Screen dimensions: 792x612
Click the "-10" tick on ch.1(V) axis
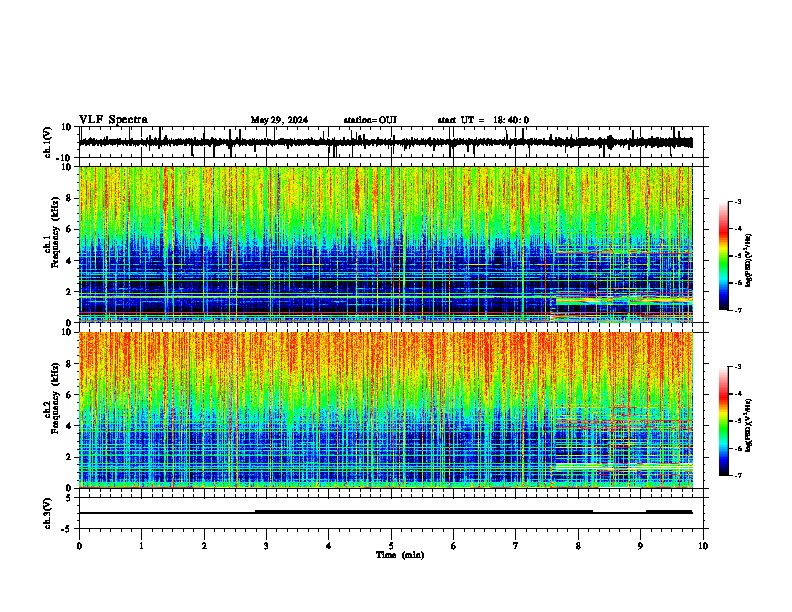65,158
